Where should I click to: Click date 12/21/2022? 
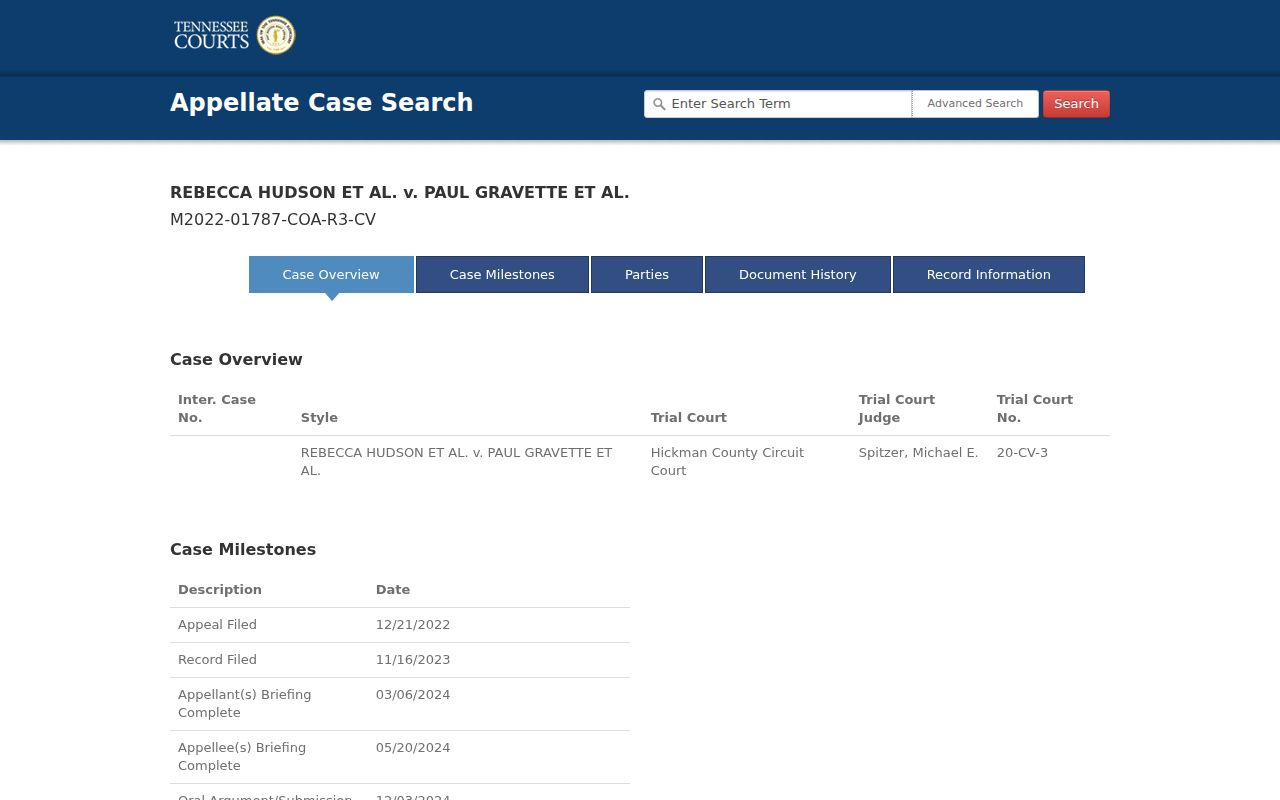click(413, 625)
